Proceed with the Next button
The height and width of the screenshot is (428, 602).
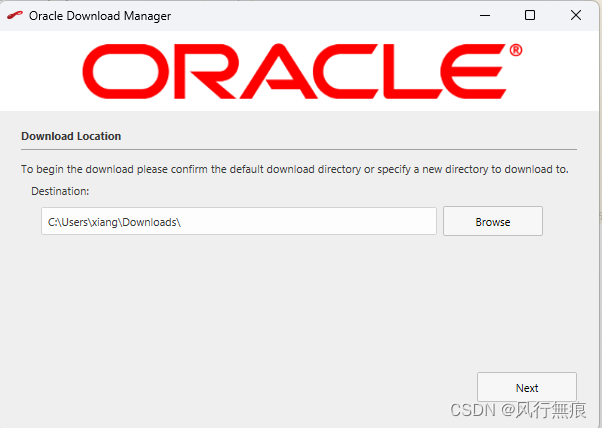pos(527,387)
